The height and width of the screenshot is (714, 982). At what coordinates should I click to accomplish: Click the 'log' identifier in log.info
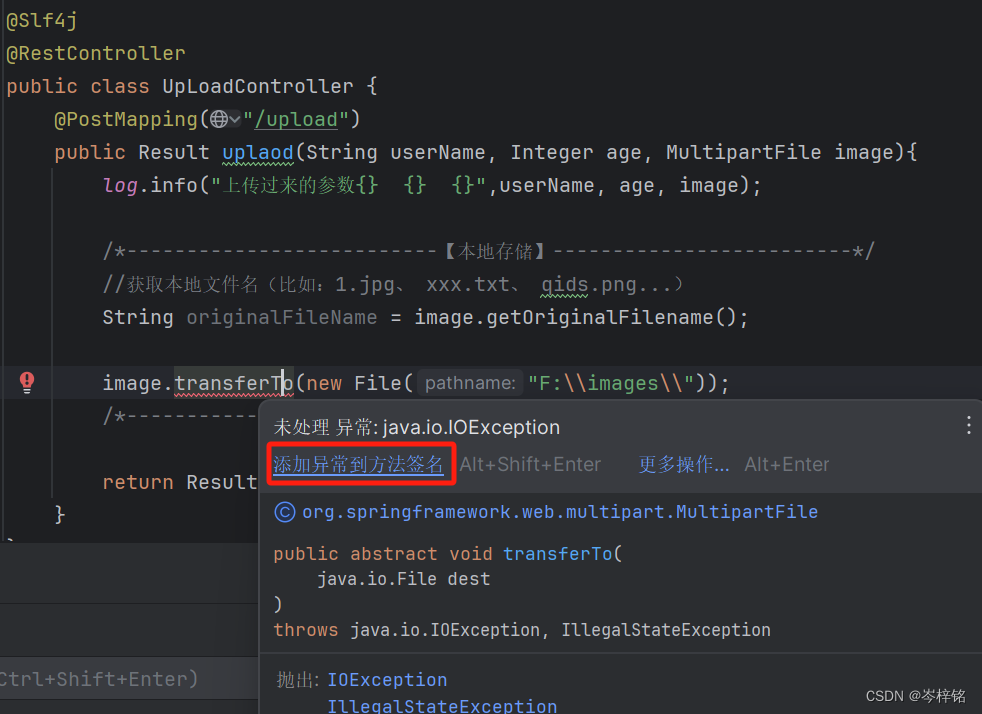(120, 185)
